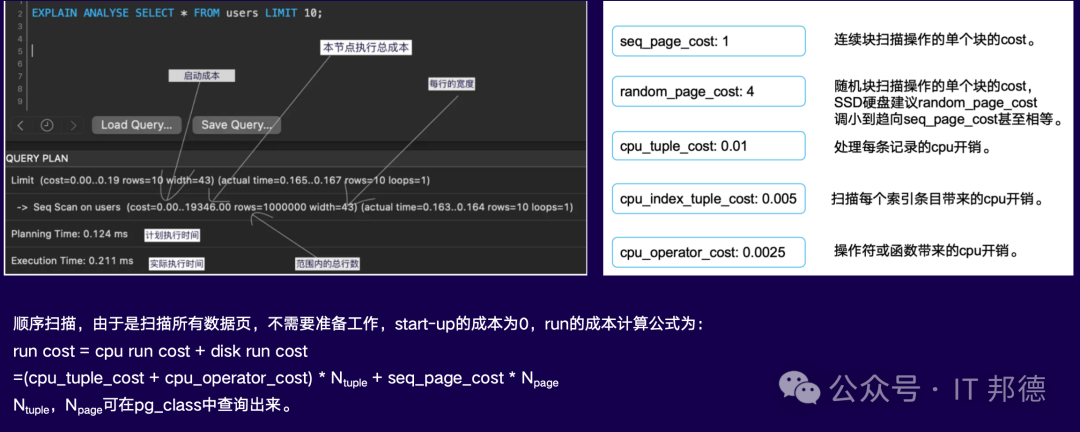Click the 顺序扫描 explanation sentence
Viewport: 1080px width, 432px height.
pos(358,325)
